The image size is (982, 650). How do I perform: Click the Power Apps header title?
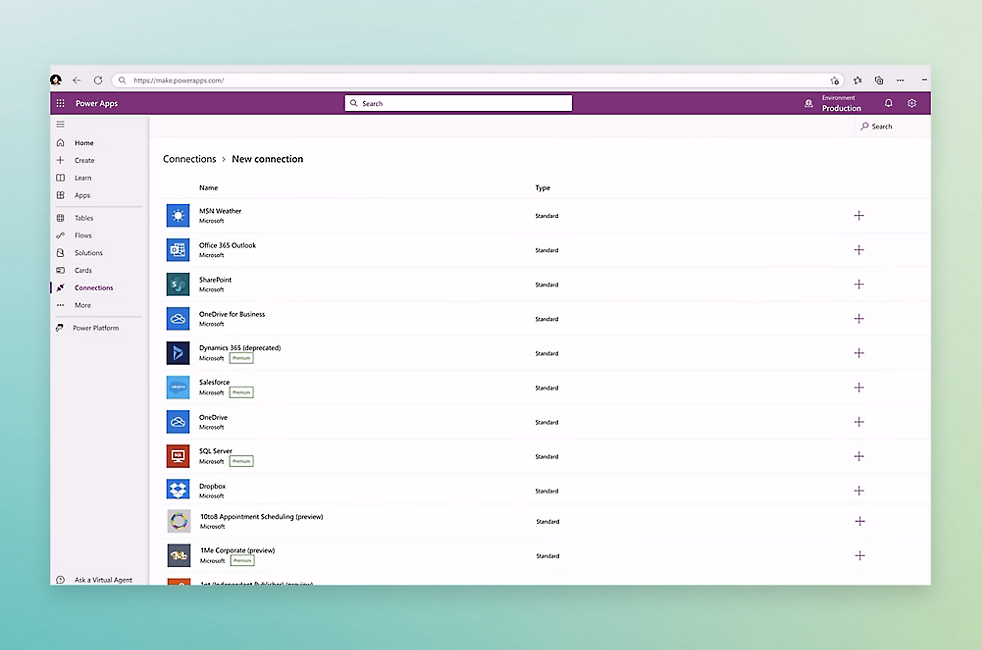coord(96,103)
